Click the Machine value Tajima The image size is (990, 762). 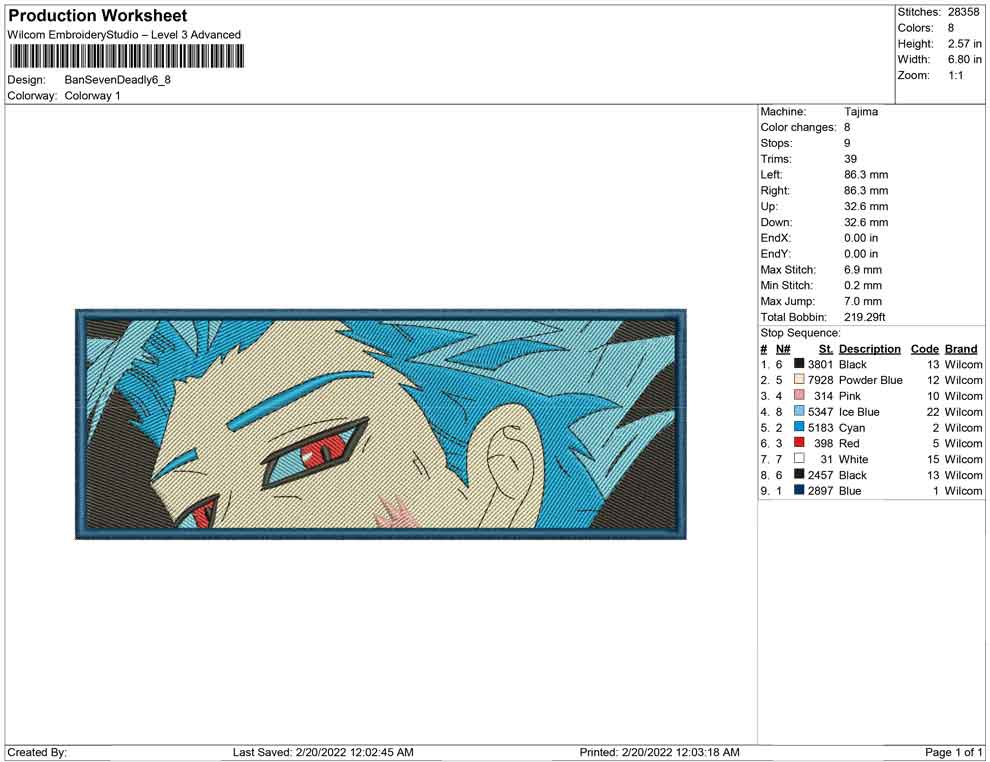coord(861,112)
